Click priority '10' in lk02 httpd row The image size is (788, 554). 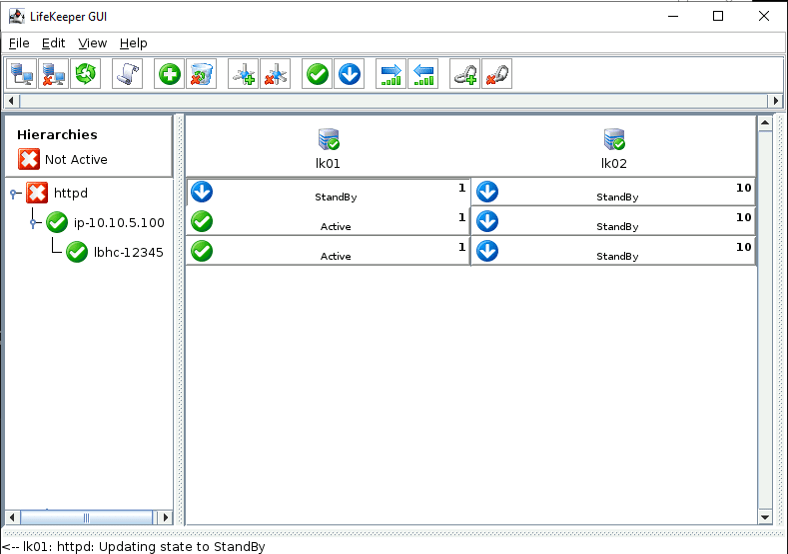[x=744, y=188]
